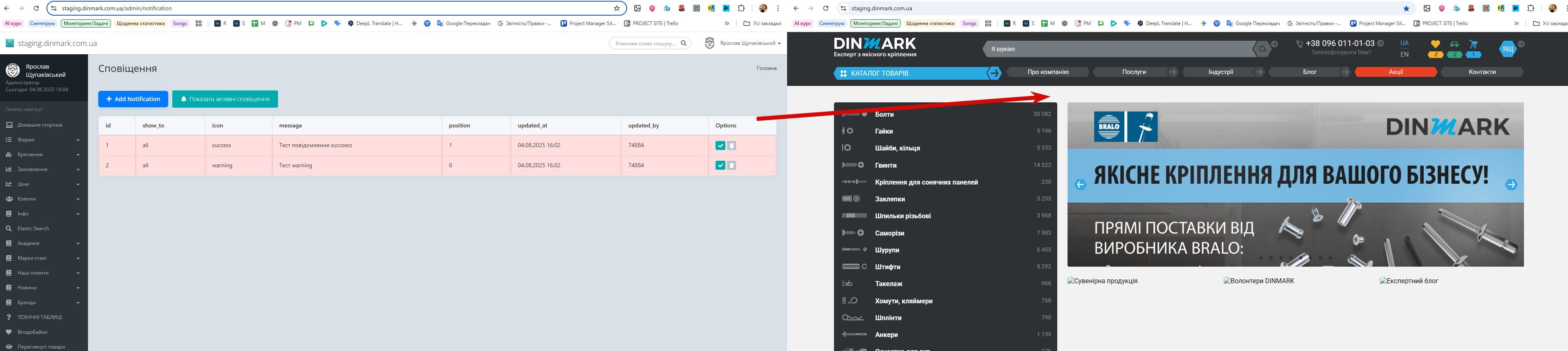The image size is (1568, 351).
Task: Expand the Новини sidebar menu
Action: (44, 288)
